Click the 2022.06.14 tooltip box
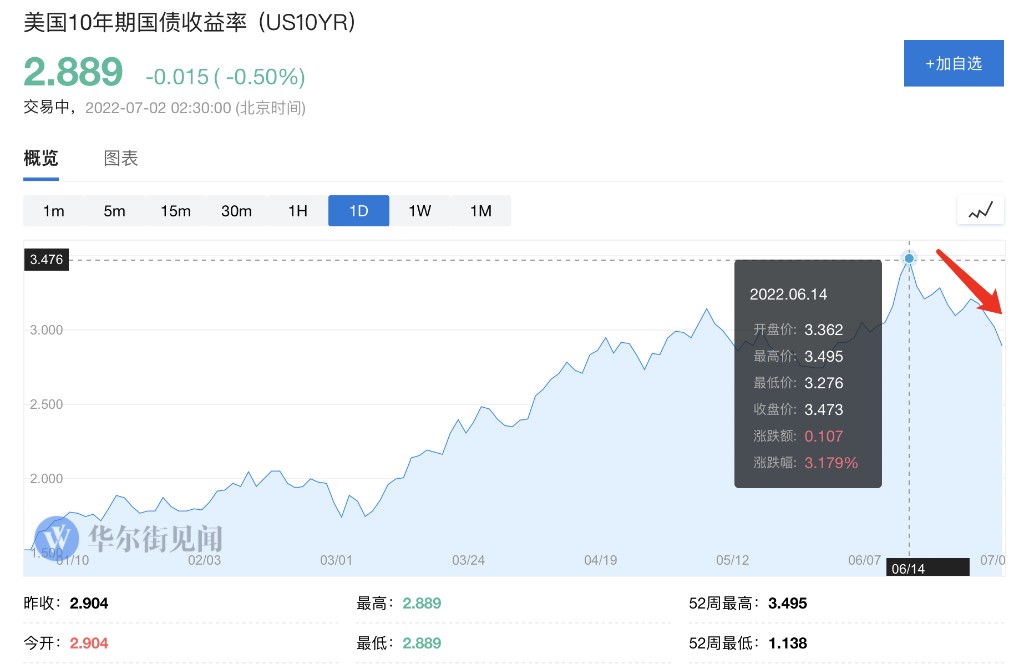 808,374
